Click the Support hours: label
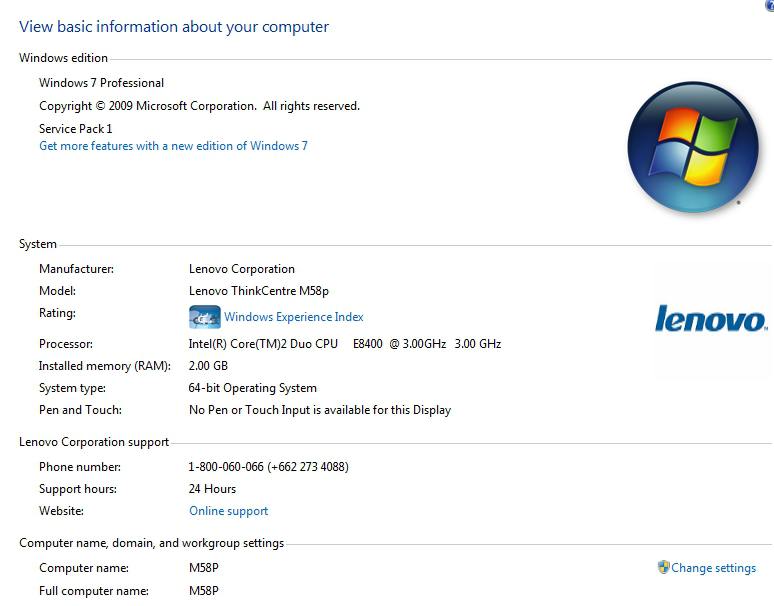774x606 pixels. coord(78,489)
